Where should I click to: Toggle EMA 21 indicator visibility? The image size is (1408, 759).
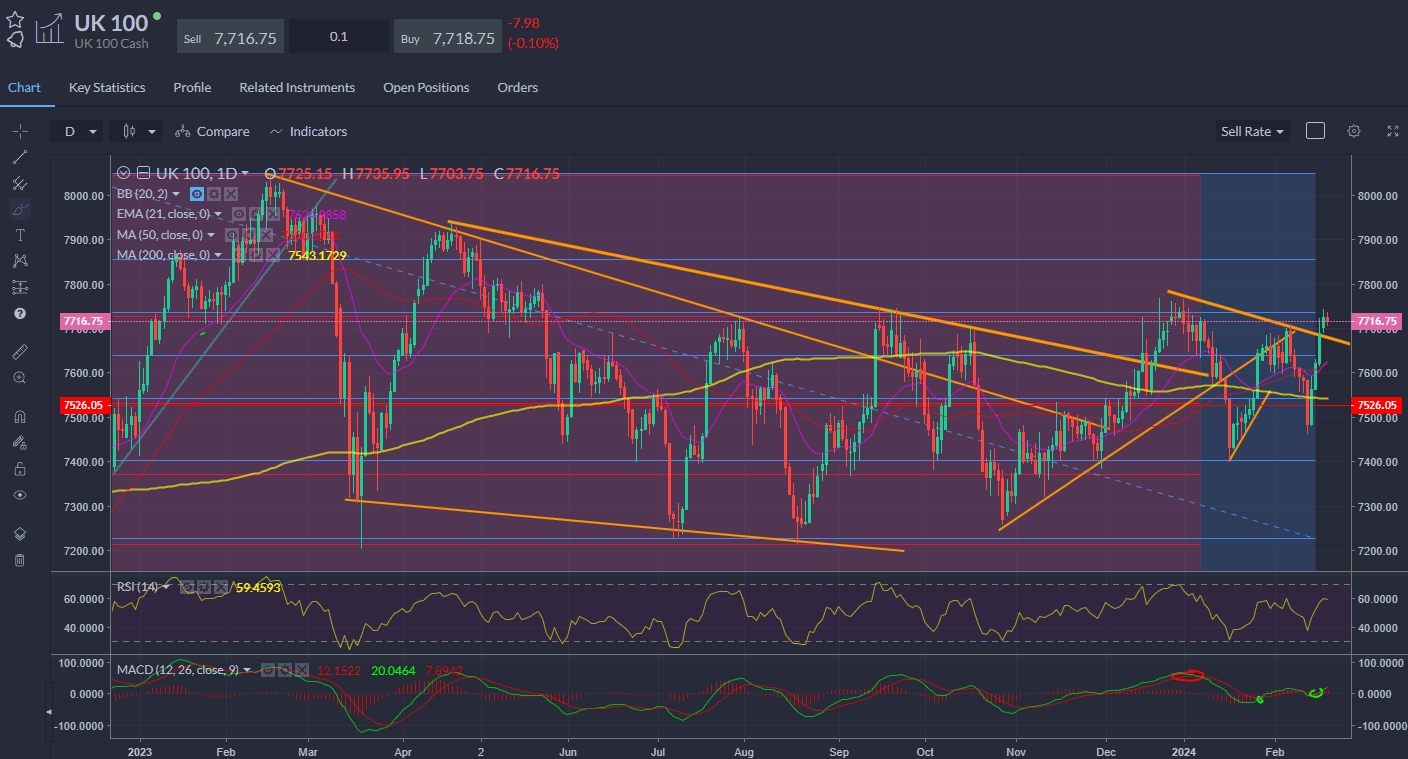click(239, 214)
